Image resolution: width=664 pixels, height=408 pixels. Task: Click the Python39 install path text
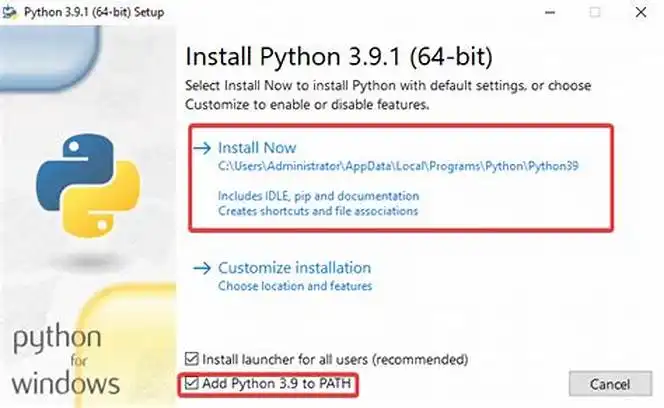(x=398, y=166)
